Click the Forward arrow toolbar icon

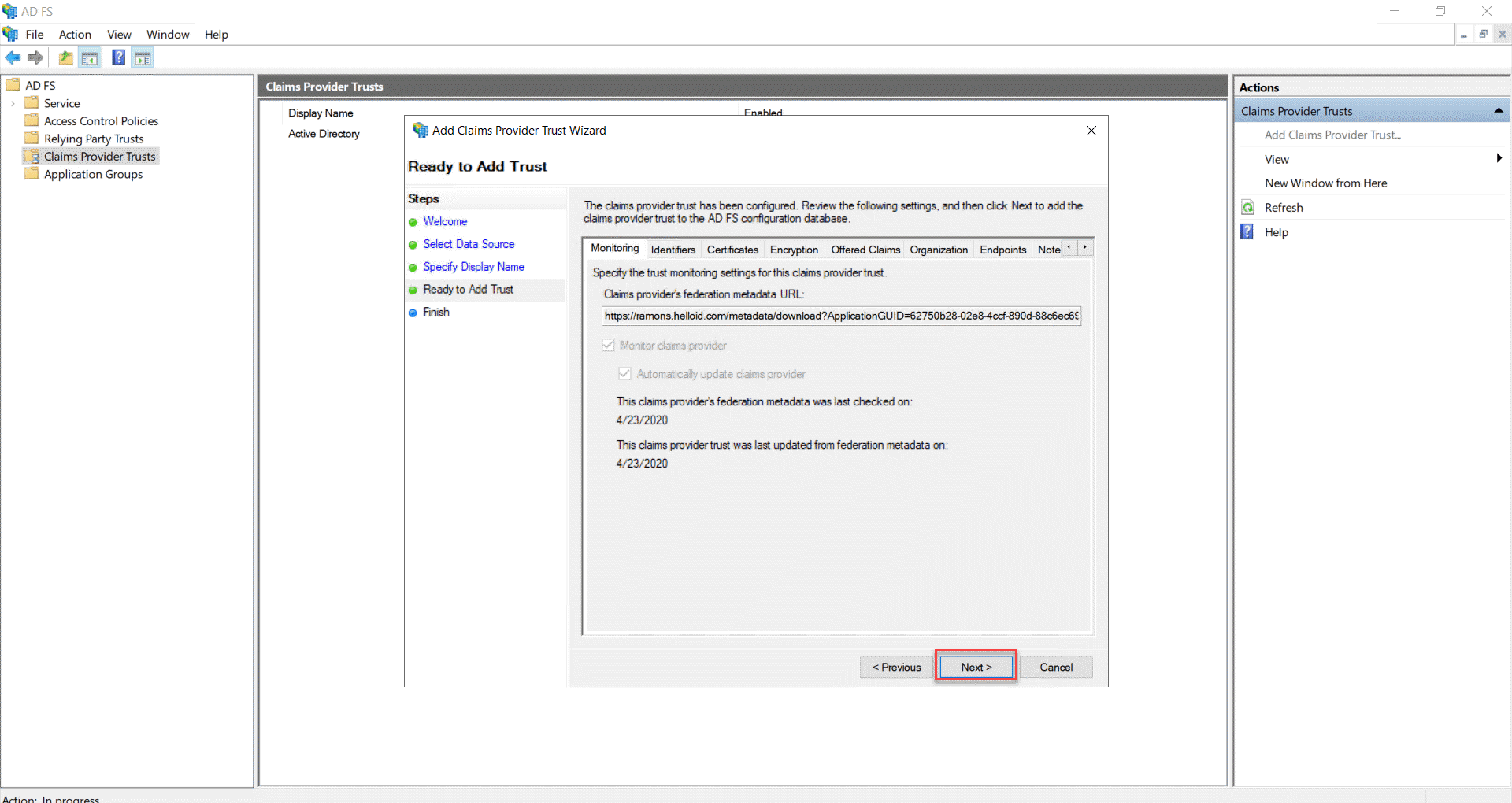(x=35, y=57)
